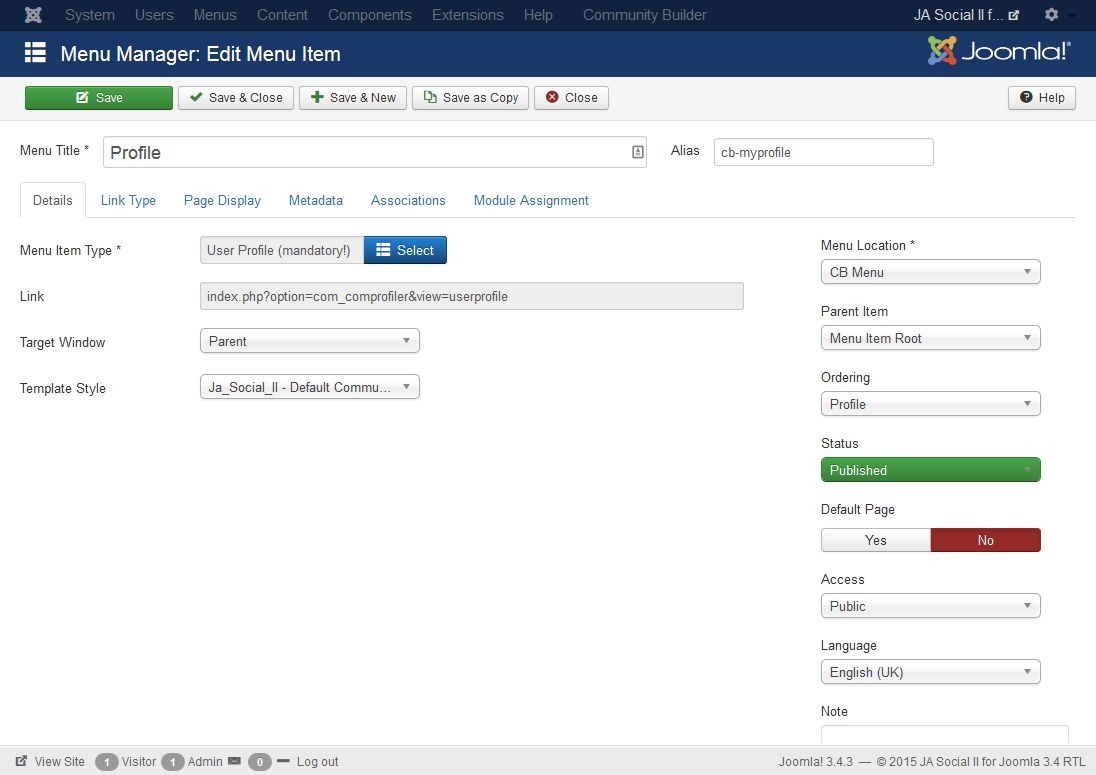
Task: Click the User Profile (mandatory!) type field
Action: [282, 250]
